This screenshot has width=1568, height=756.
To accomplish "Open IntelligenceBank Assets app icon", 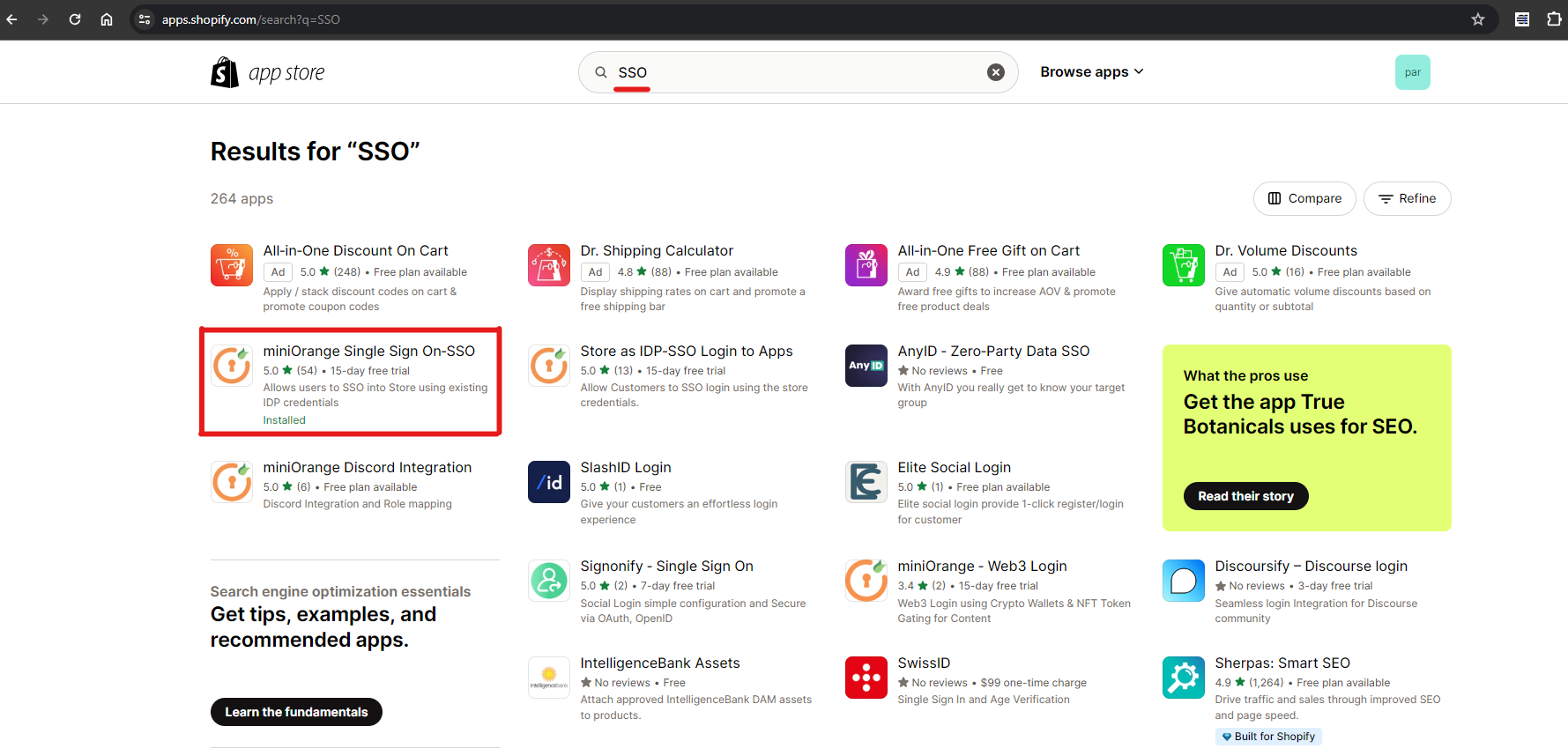I will [549, 678].
